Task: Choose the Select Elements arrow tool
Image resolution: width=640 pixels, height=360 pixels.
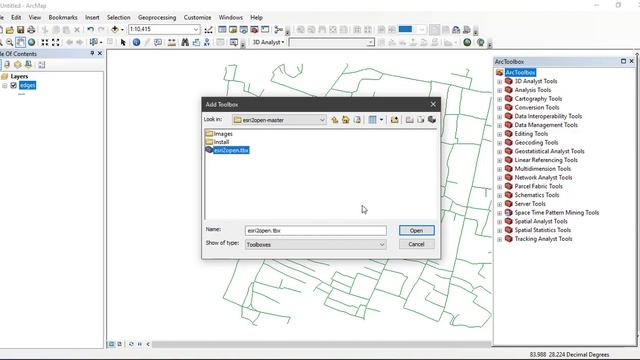Action: pyautogui.click(x=123, y=42)
